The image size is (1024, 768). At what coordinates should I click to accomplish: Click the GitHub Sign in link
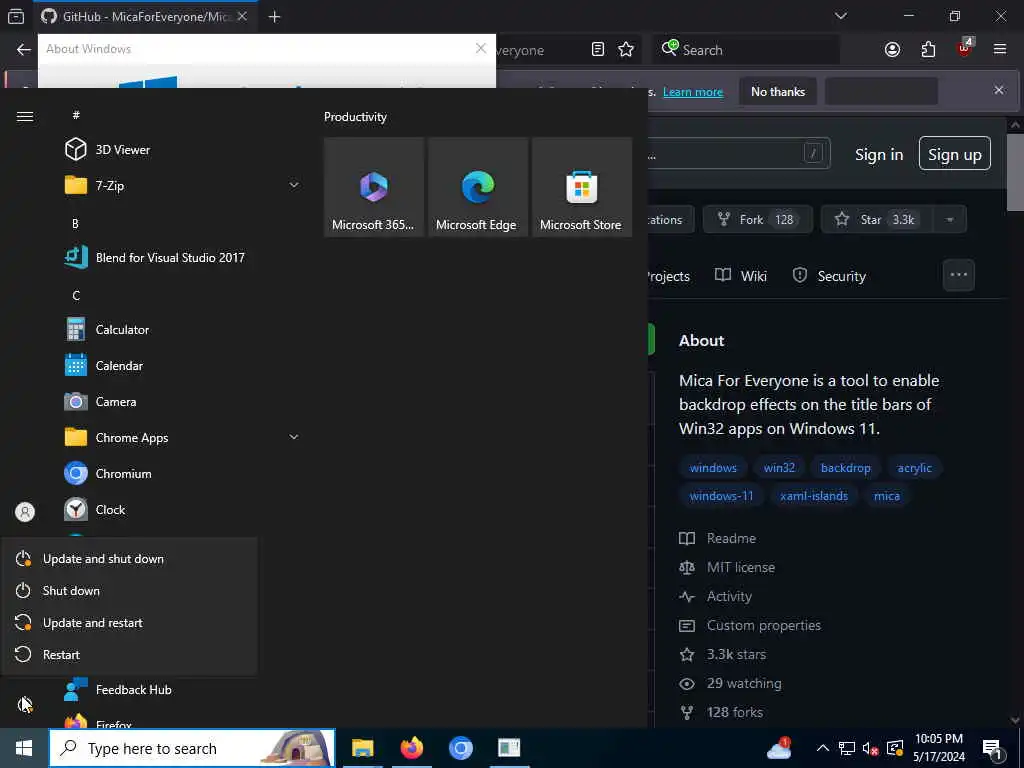[879, 155]
